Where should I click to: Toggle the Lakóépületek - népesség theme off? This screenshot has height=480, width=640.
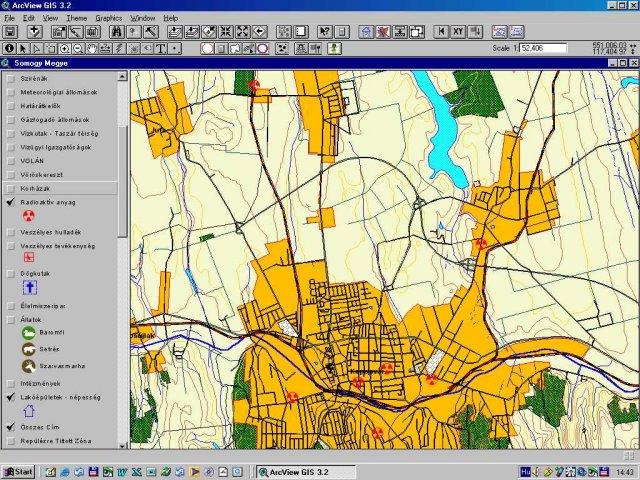tap(10, 397)
